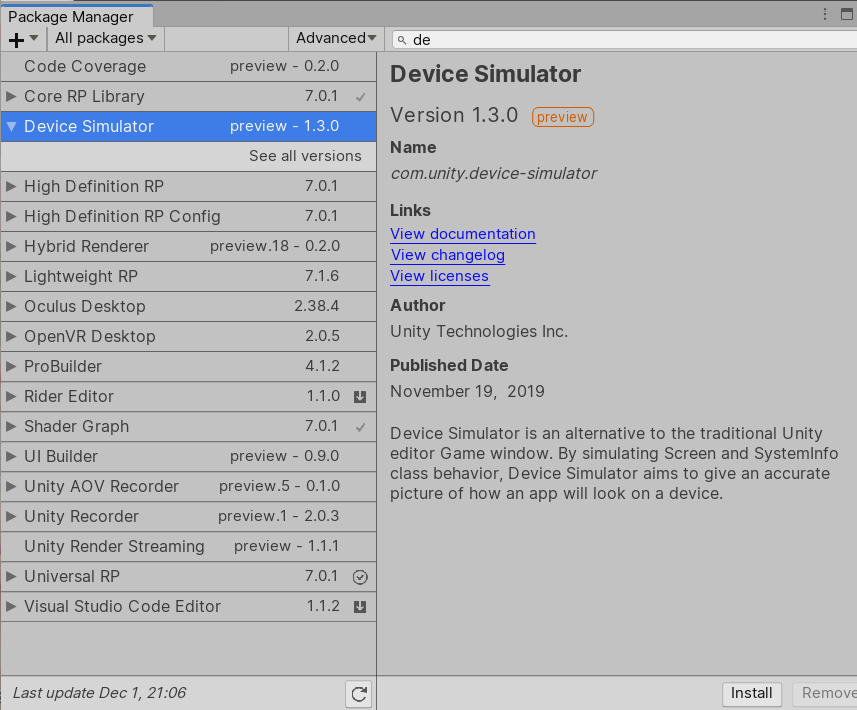Select the Code Coverage package
The image size is (857, 710).
coord(189,67)
